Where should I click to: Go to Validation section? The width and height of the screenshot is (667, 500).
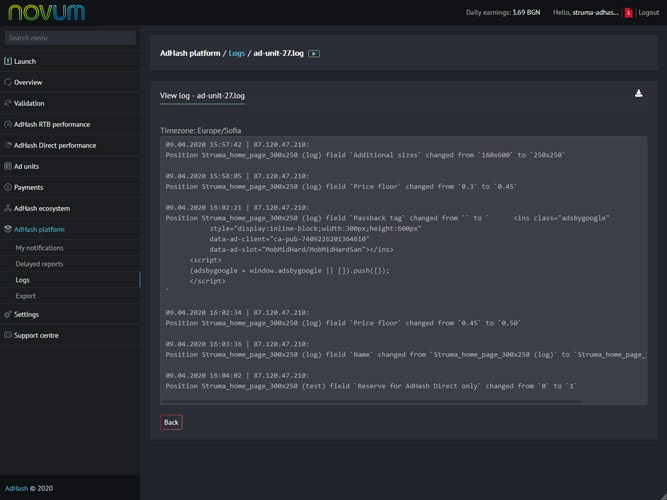[x=70, y=103]
